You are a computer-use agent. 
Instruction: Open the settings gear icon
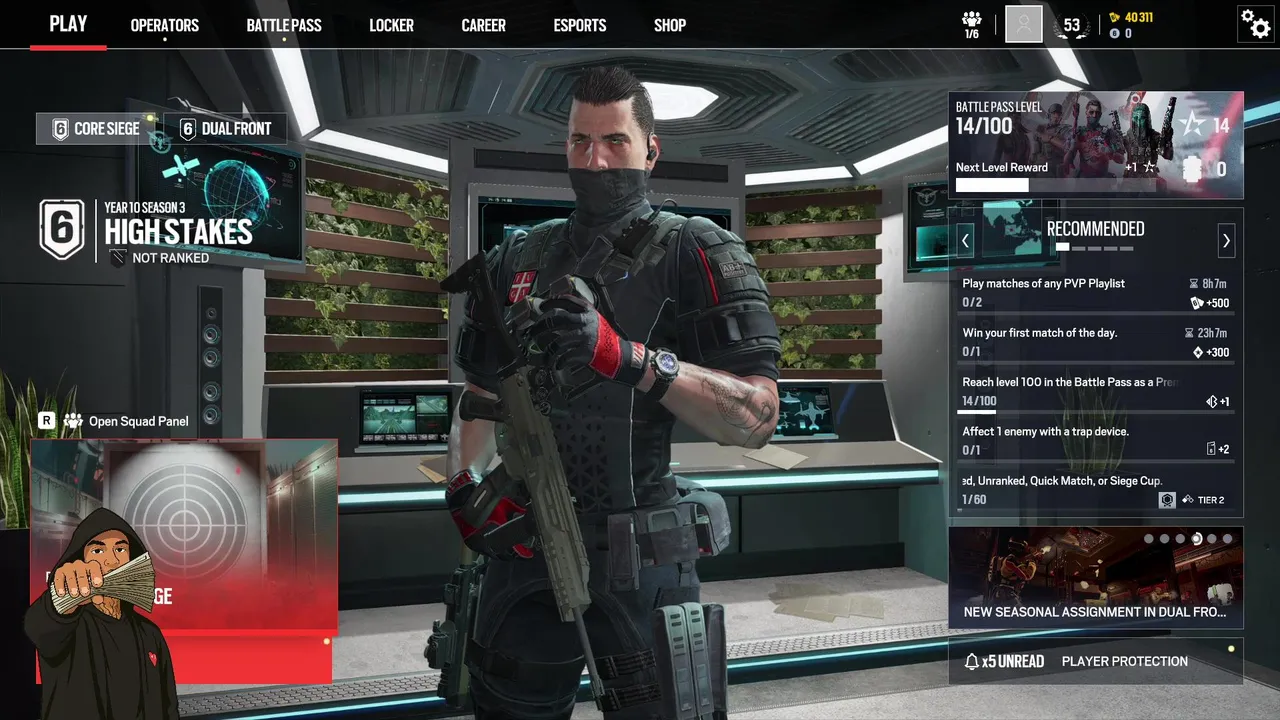pyautogui.click(x=1255, y=23)
